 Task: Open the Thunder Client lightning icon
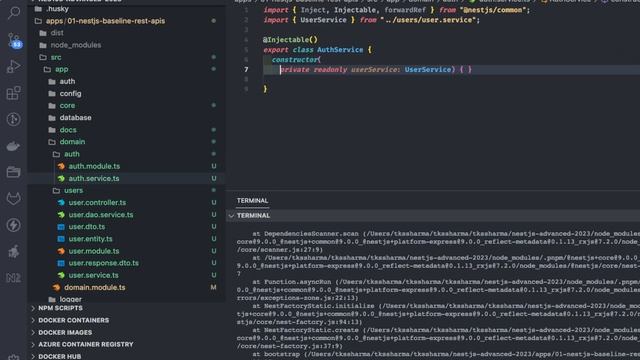(x=13, y=225)
